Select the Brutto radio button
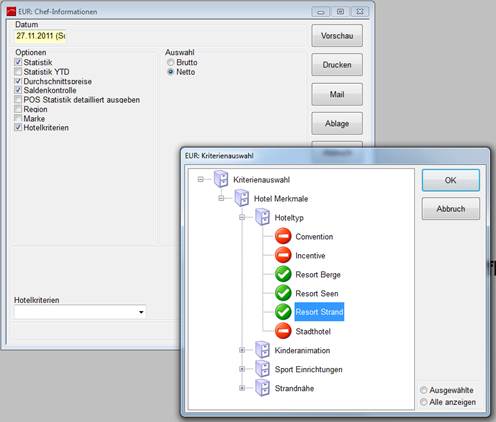 click(x=171, y=62)
